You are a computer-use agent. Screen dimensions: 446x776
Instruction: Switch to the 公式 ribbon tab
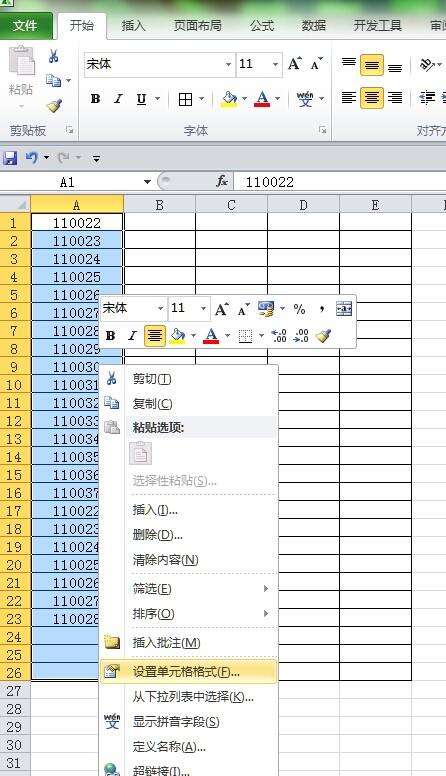(262, 26)
